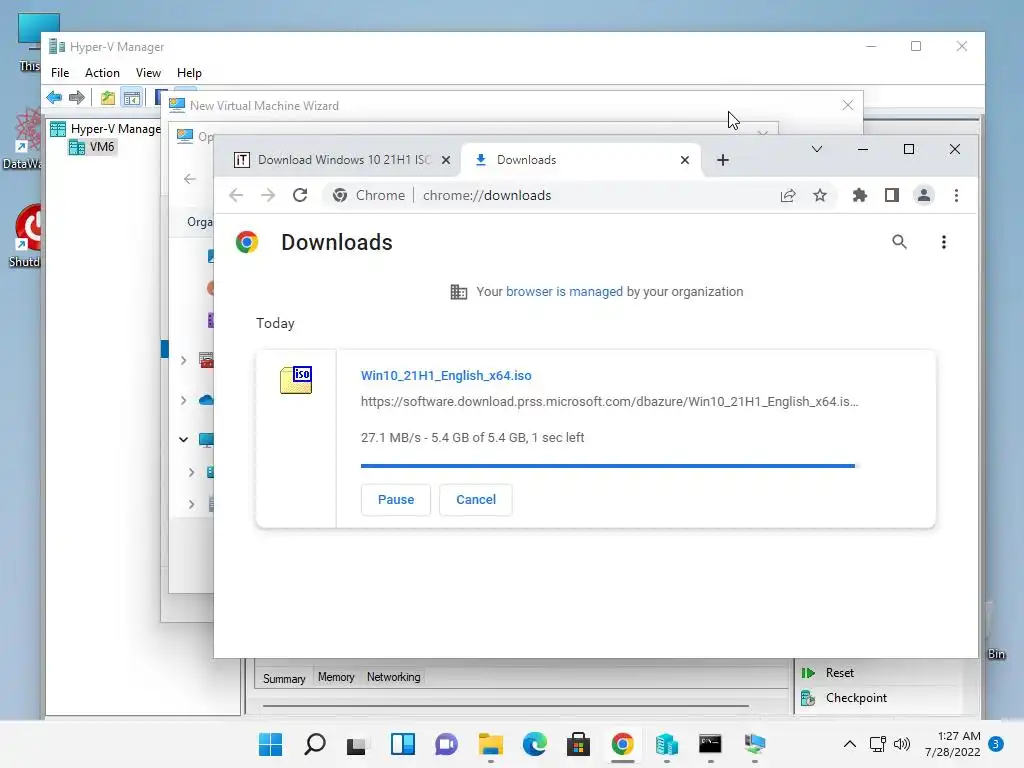
Task: Bookmark this tab with the star icon
Action: coord(820,195)
